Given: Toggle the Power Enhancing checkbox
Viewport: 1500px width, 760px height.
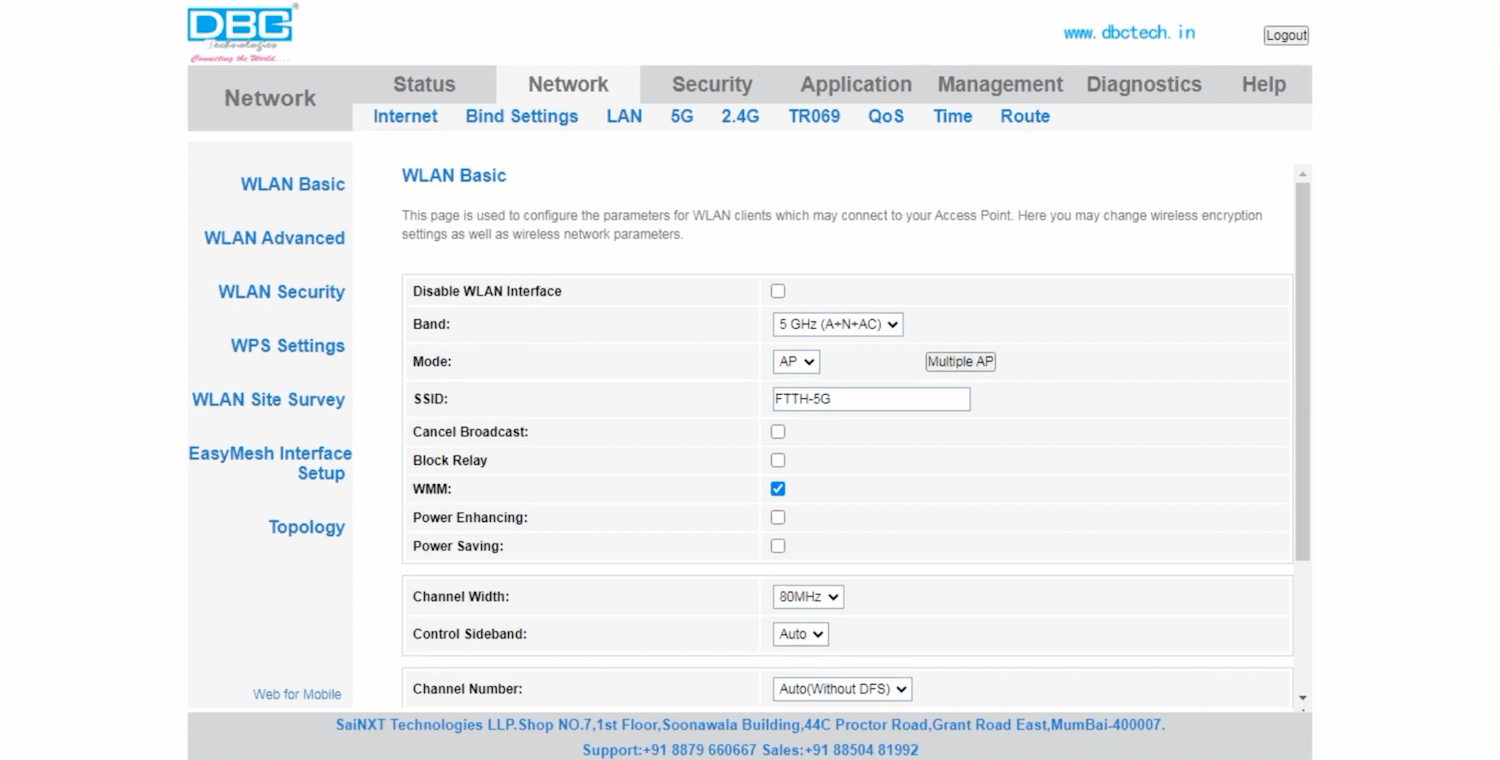Looking at the screenshot, I should [778, 518].
